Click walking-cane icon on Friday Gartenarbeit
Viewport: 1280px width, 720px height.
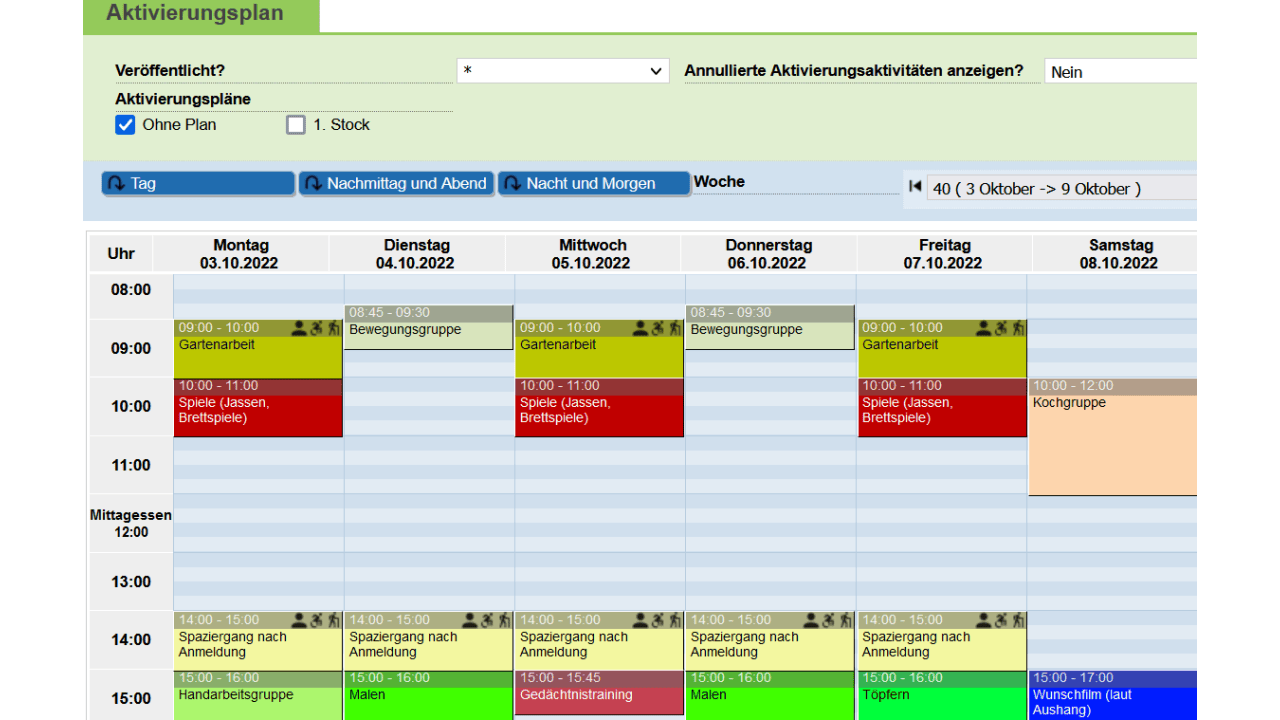(x=1018, y=327)
